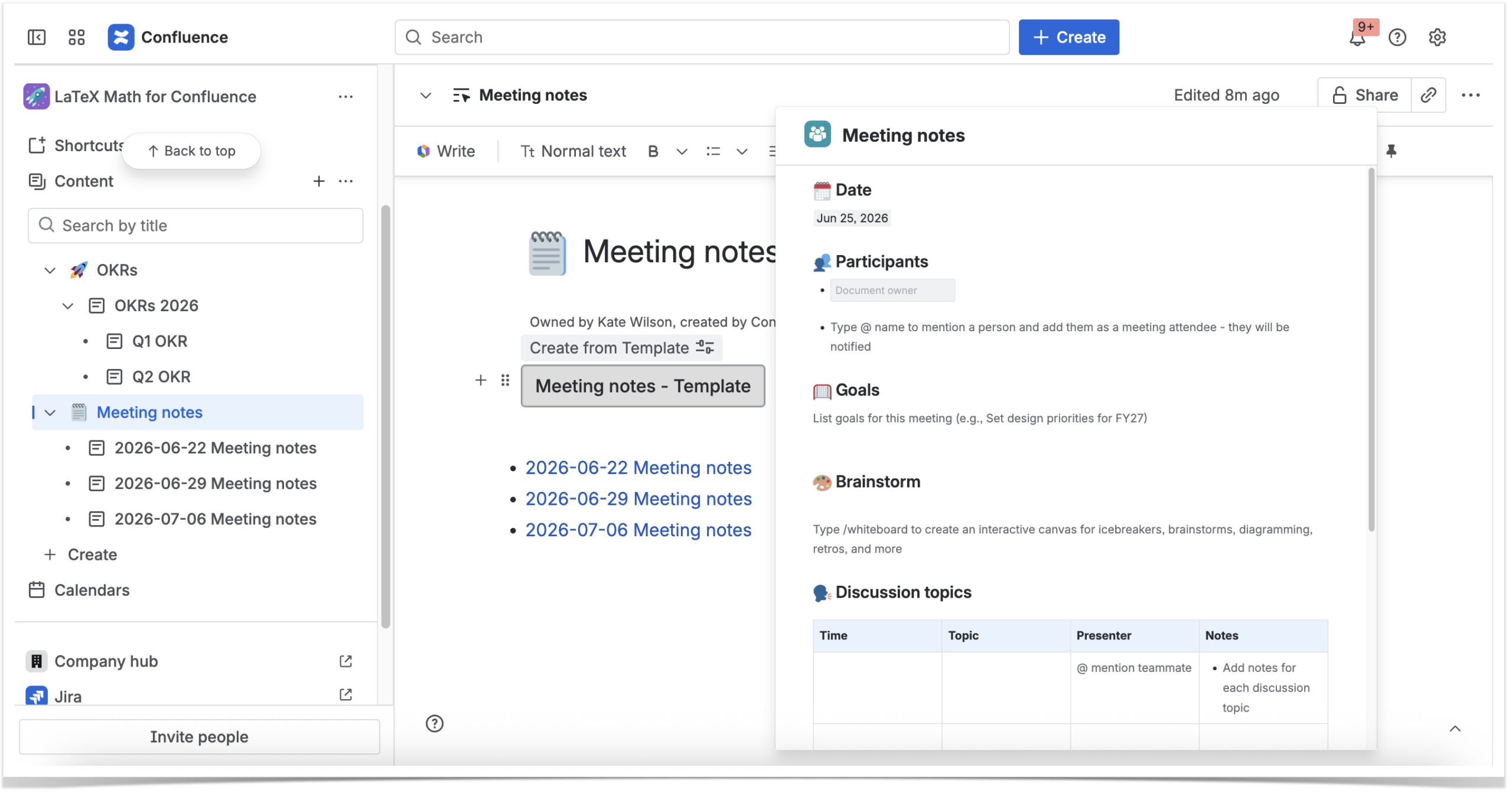Click the Edited 8m ago text
The height and width of the screenshot is (793, 1512).
1226,95
